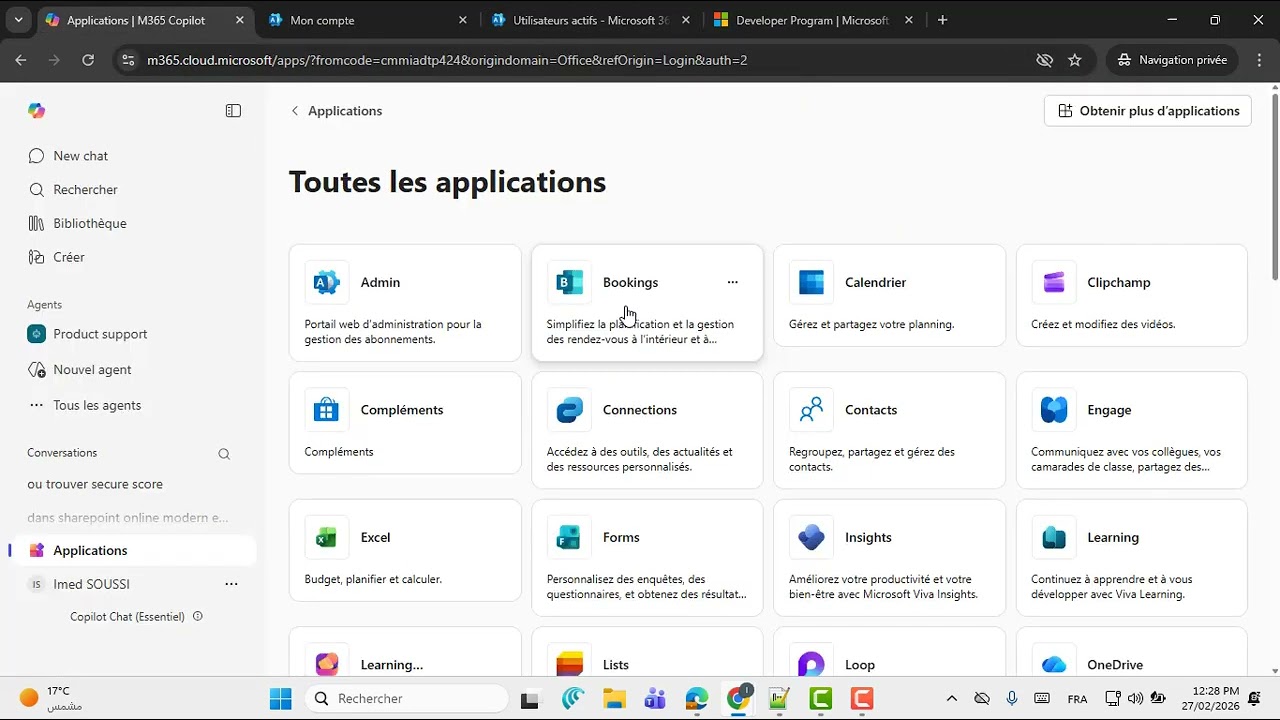Viewport: 1280px width, 720px height.
Task: Open the Windows Start menu
Action: [280, 698]
